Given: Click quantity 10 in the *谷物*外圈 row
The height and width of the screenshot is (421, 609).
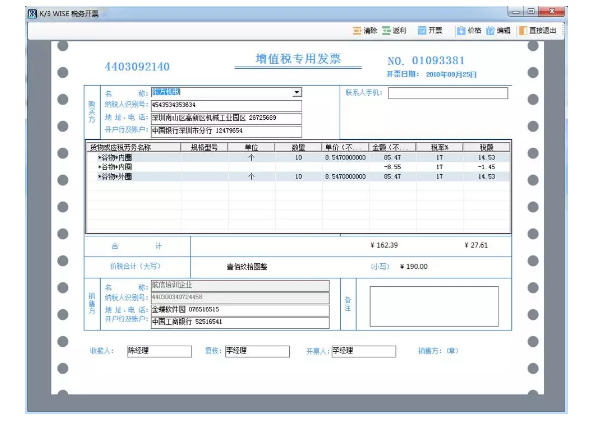Looking at the screenshot, I should [298, 177].
